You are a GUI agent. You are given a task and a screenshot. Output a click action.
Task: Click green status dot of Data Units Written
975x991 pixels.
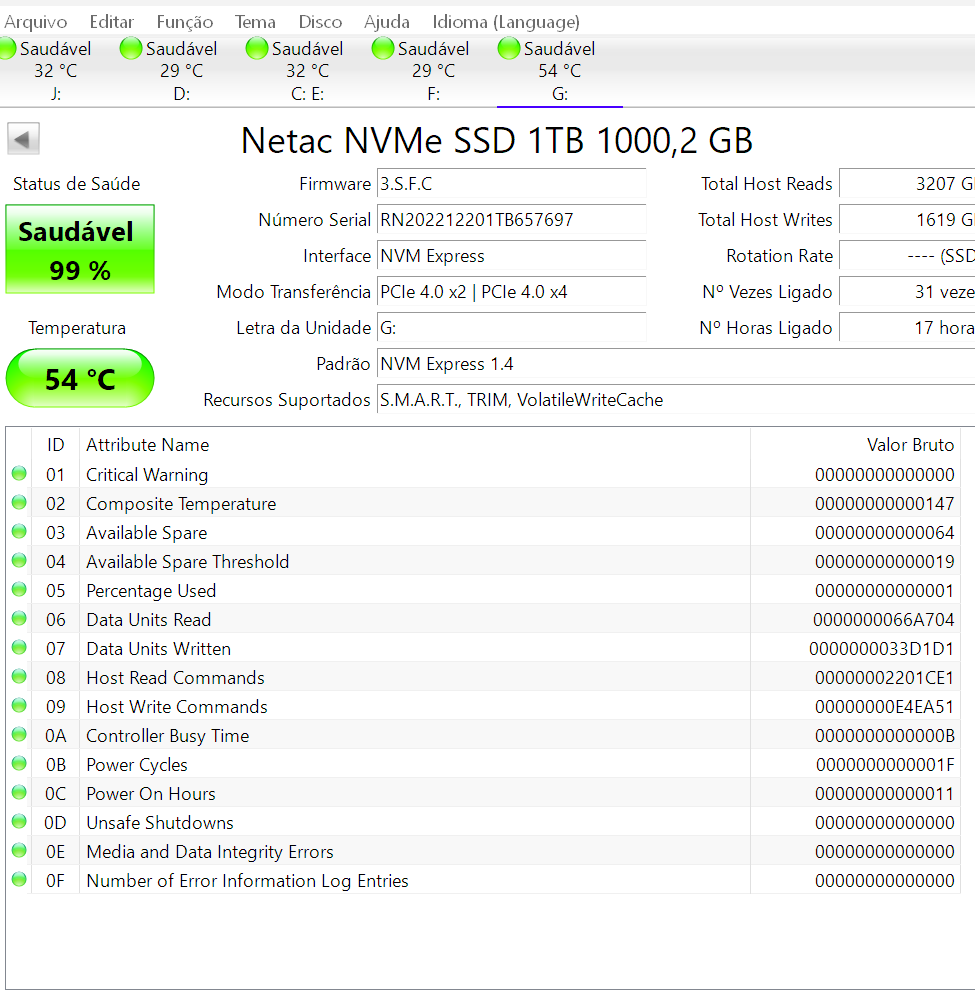[x=19, y=648]
